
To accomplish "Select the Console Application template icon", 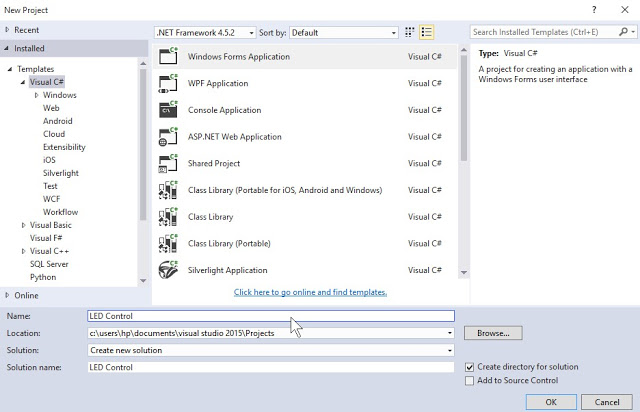I will coord(168,110).
